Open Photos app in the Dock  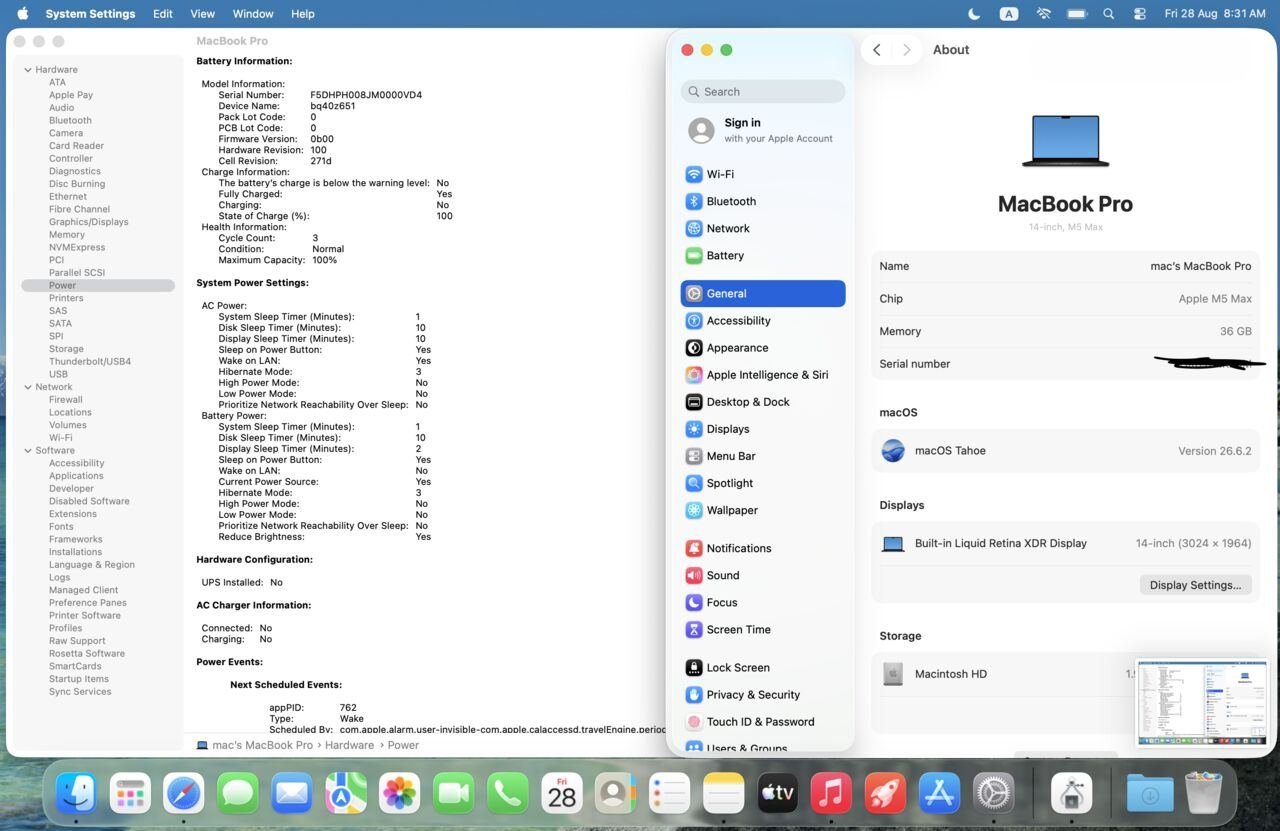click(399, 794)
